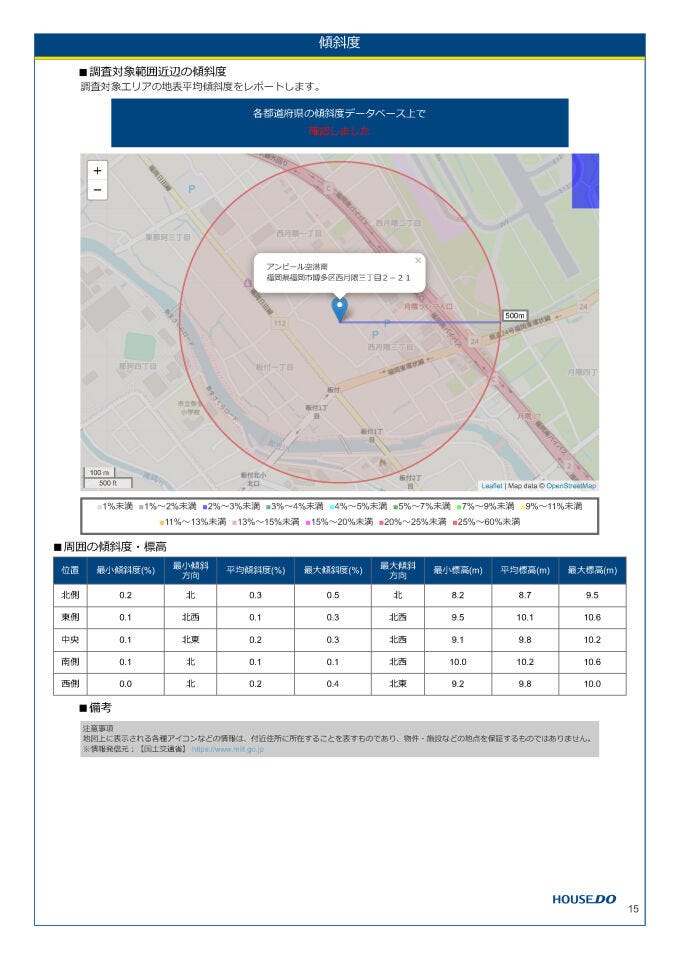Select the 25%～60%未満 legend entry

tap(487, 522)
